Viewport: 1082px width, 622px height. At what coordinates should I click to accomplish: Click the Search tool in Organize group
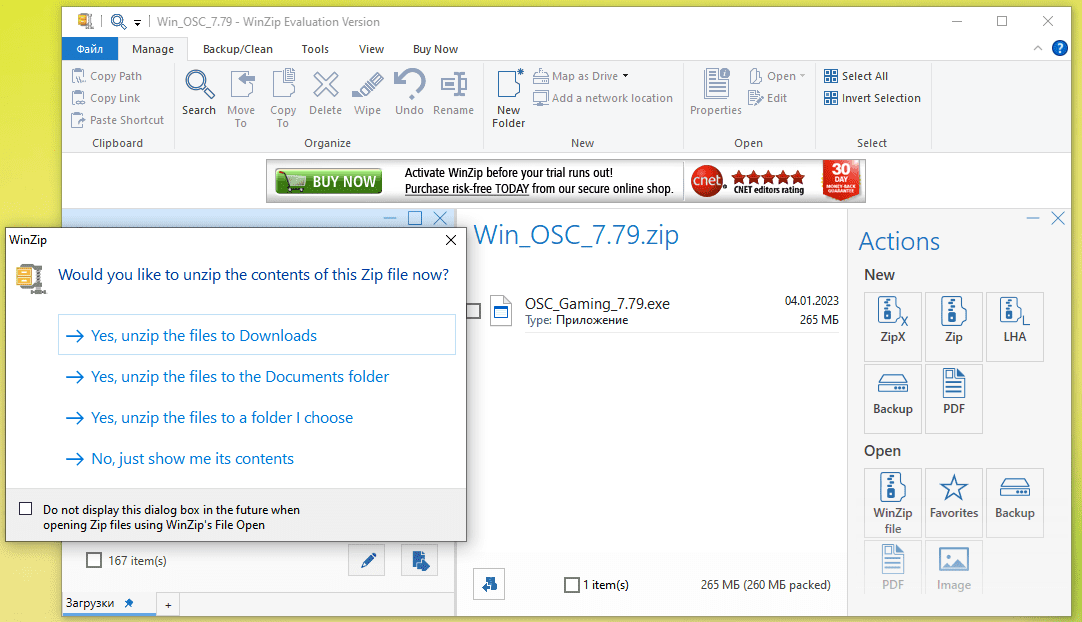[x=199, y=93]
